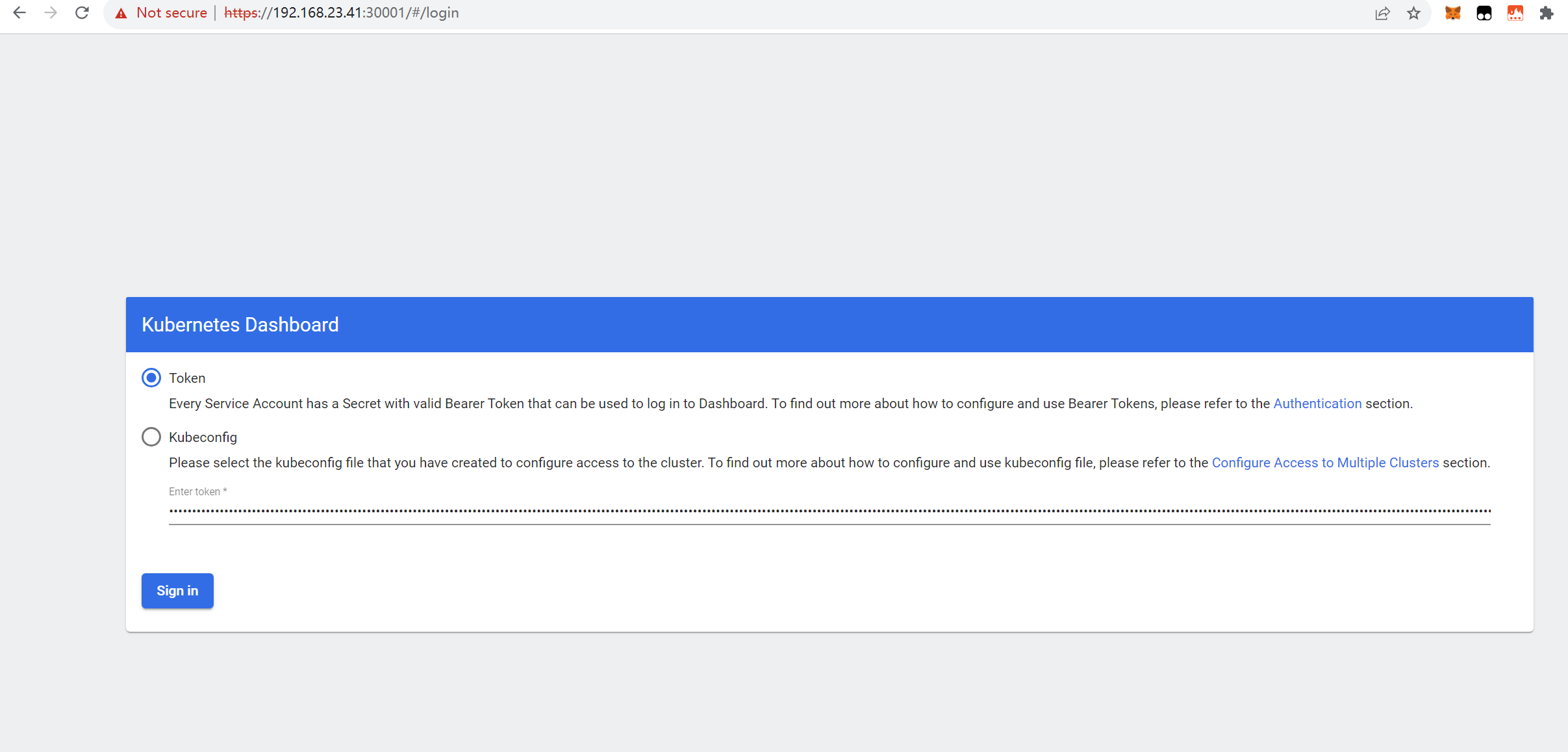Select the Kubeconfig radio button
The image size is (1568, 752).
click(x=151, y=437)
